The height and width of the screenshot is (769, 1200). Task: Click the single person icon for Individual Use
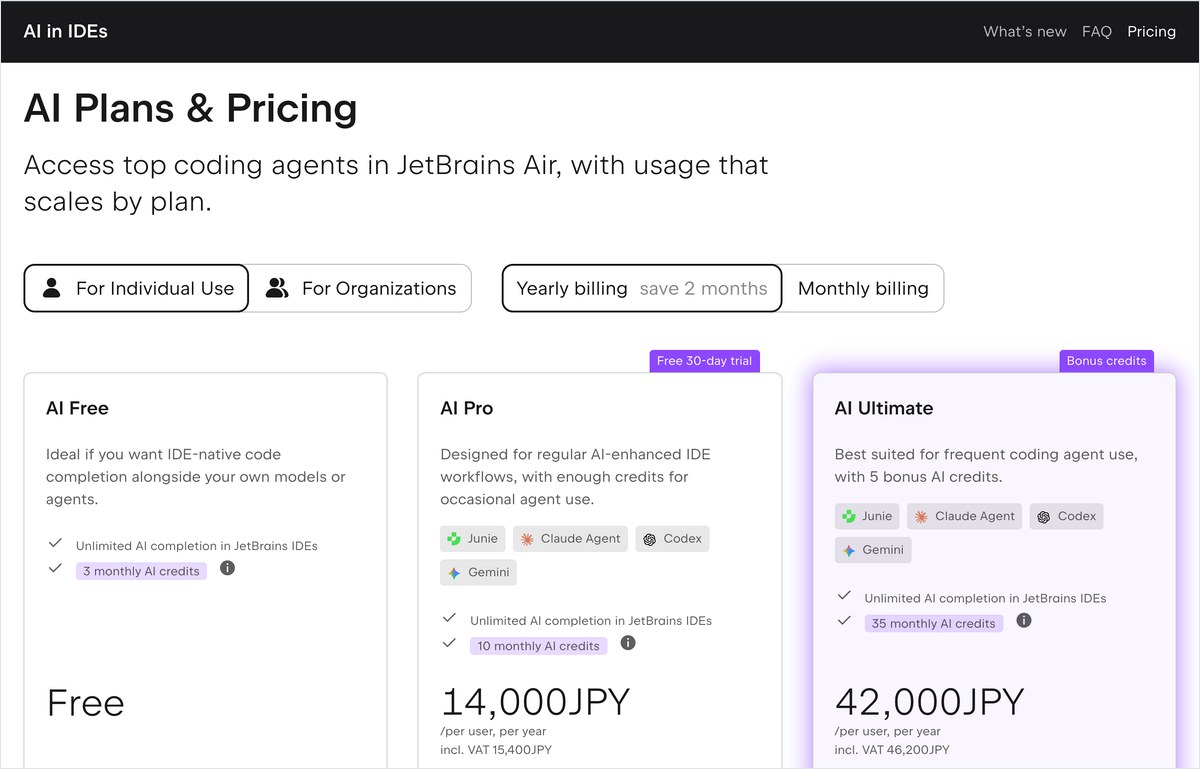[x=52, y=288]
